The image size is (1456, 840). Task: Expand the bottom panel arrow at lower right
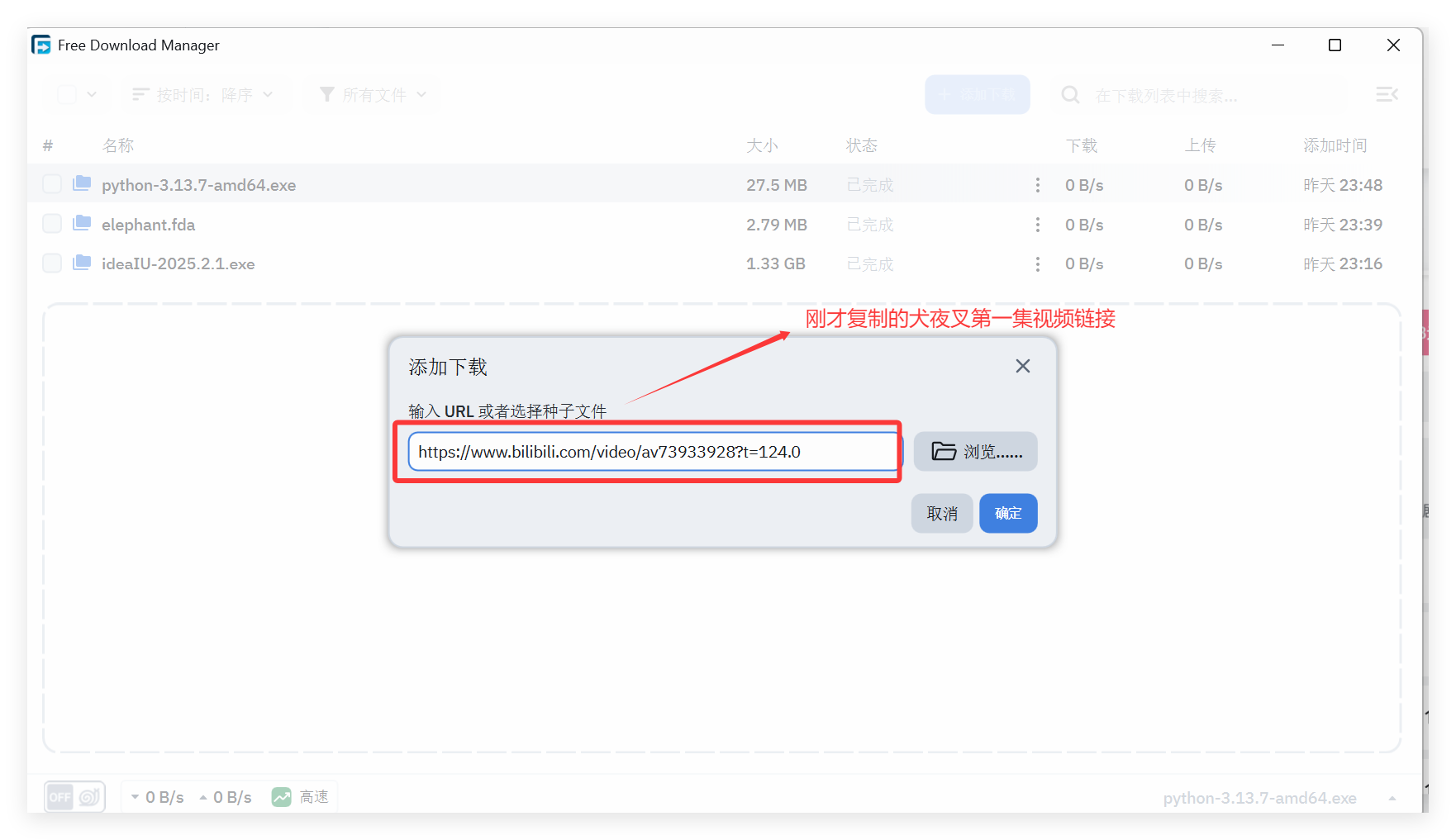[1392, 798]
